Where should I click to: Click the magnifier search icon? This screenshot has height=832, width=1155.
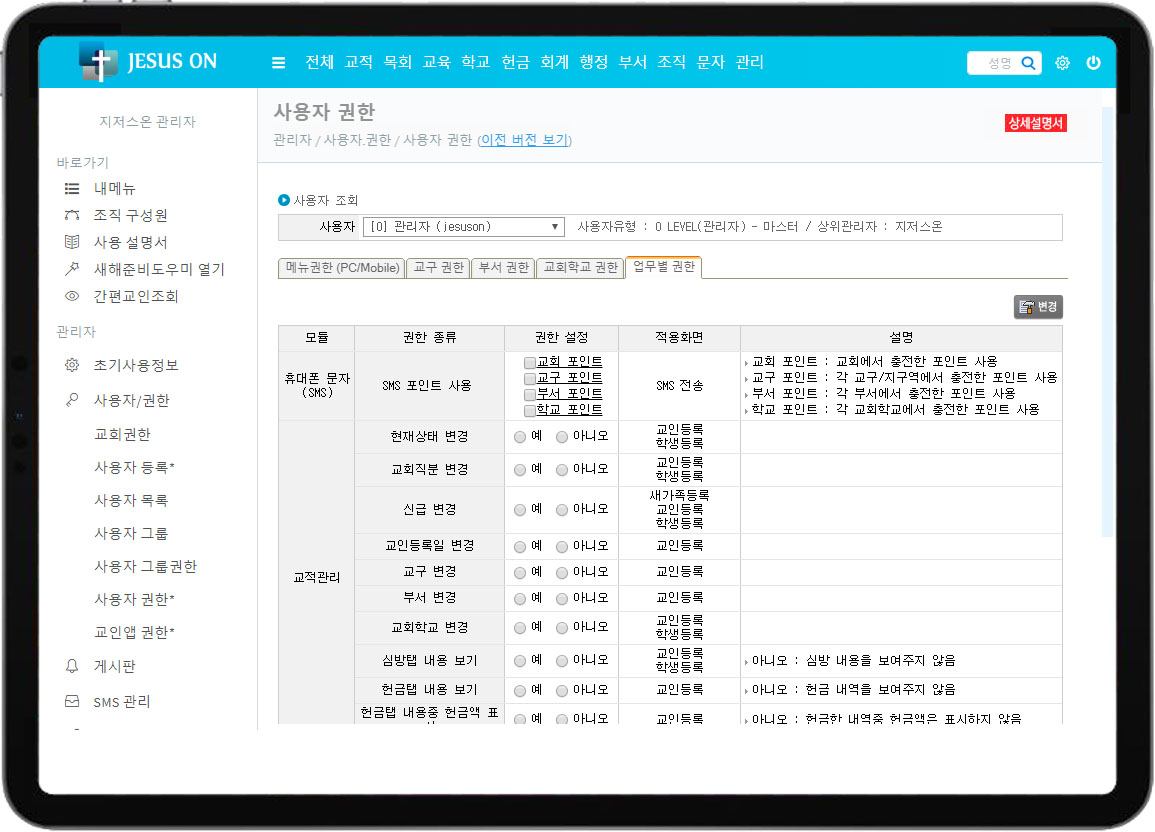pos(1028,63)
